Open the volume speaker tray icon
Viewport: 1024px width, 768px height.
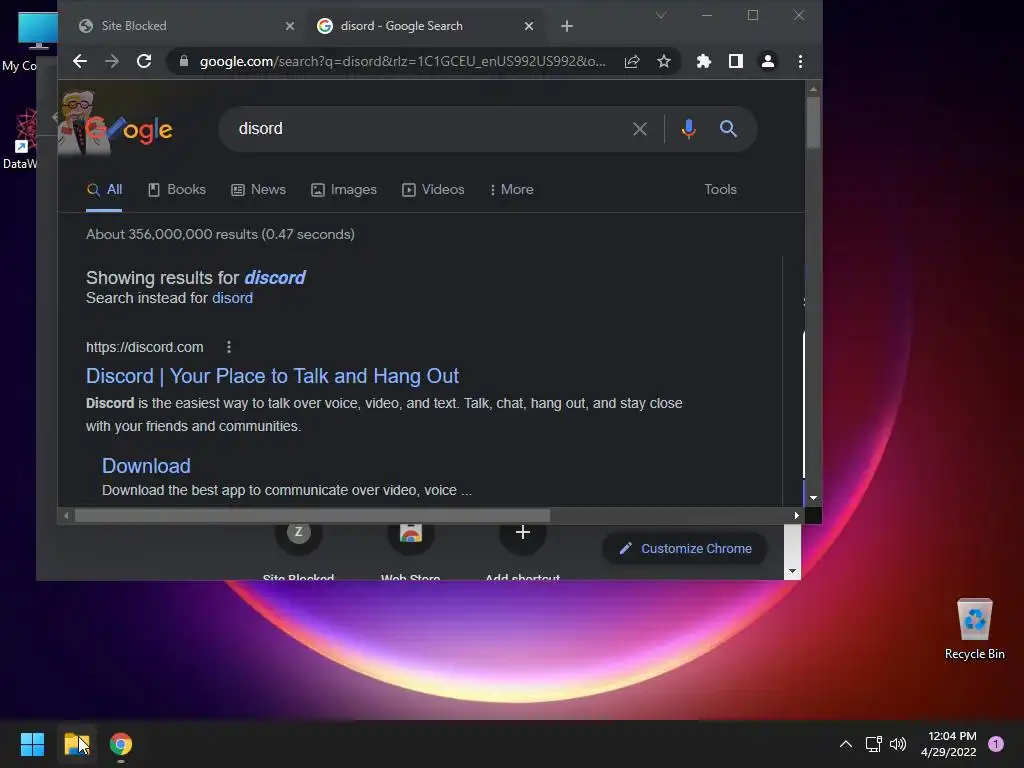click(x=898, y=744)
